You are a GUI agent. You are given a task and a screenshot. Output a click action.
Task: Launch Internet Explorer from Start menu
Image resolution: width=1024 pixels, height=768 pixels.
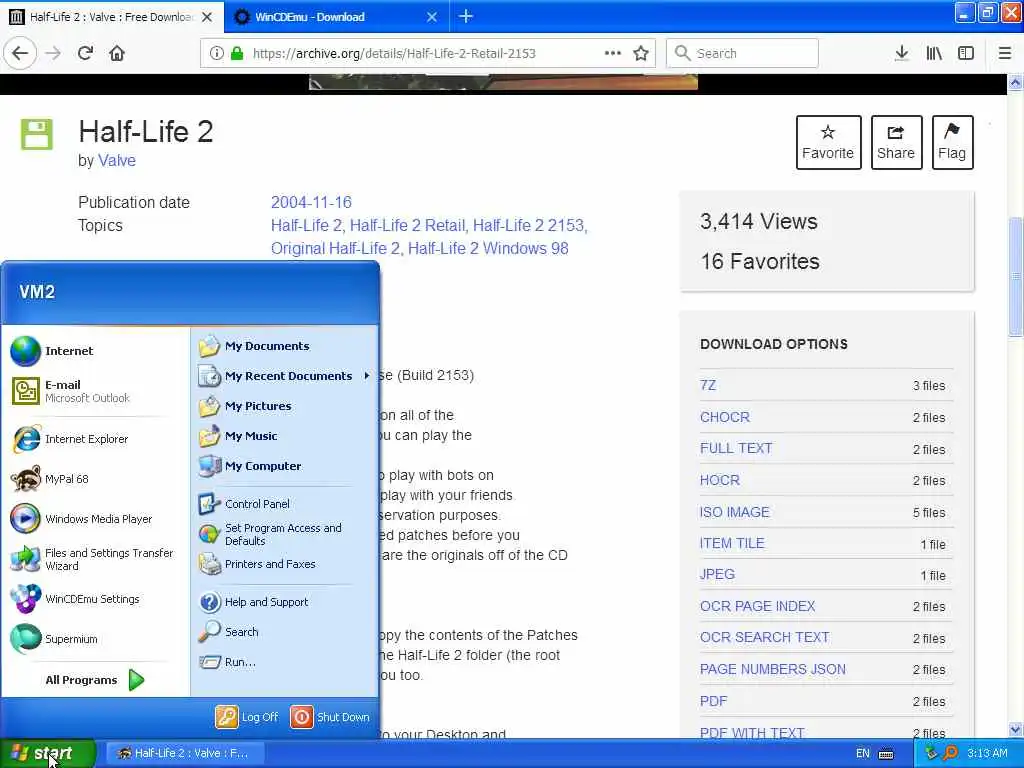pos(95,439)
